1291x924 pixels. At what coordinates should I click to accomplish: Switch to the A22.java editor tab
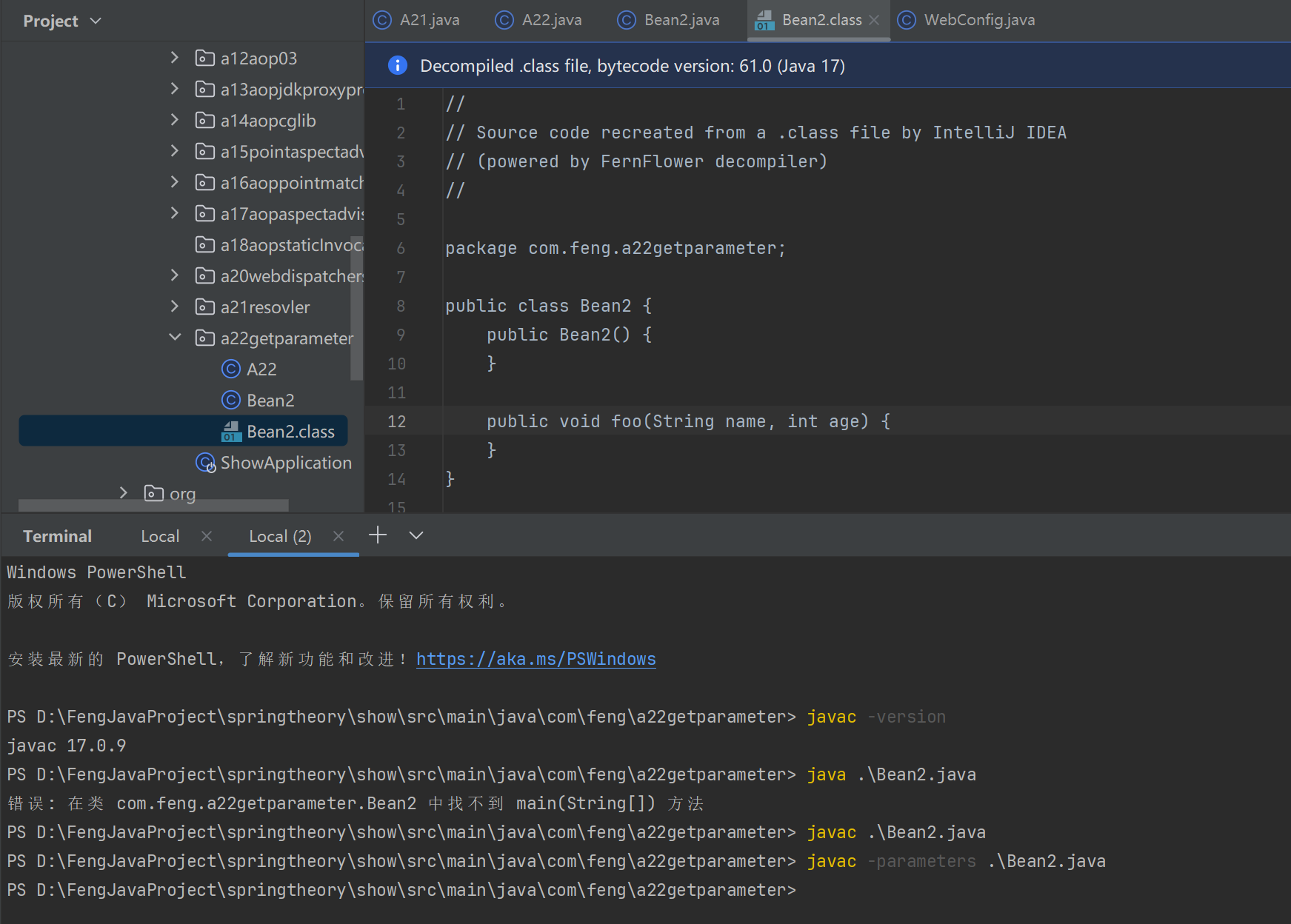coord(538,20)
